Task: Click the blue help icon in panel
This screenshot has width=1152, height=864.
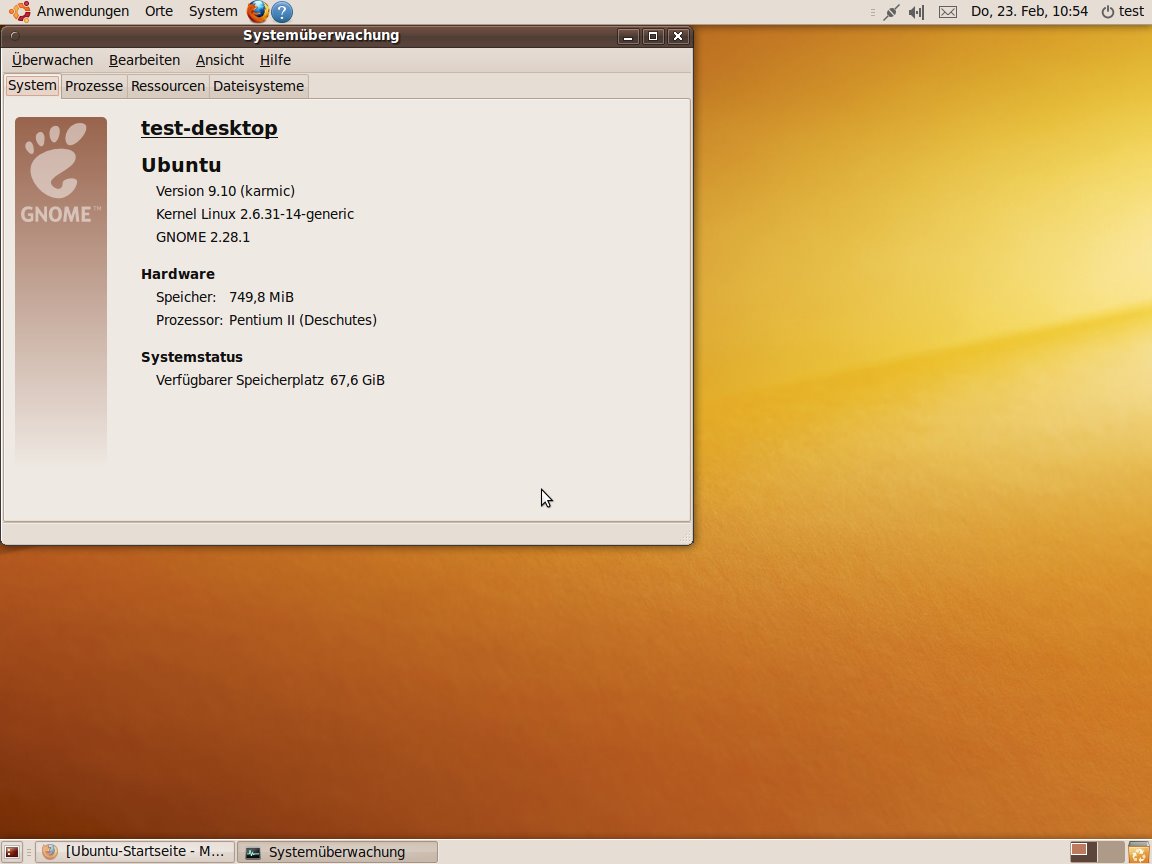Action: coord(282,12)
